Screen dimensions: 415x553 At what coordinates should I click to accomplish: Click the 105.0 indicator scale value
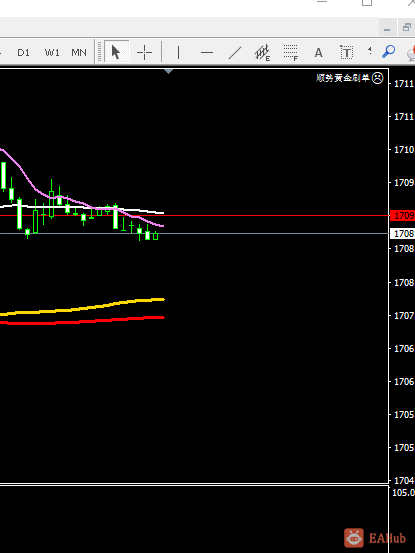403,493
